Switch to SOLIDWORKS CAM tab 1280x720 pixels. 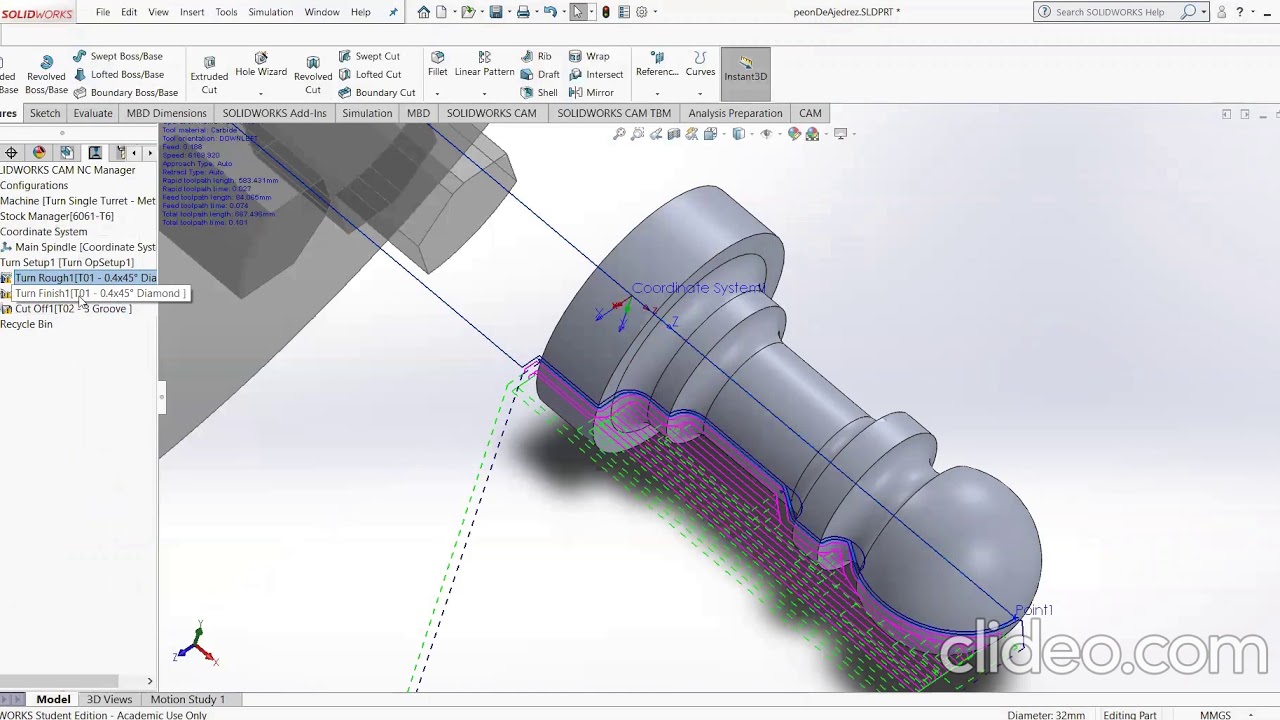coord(491,113)
